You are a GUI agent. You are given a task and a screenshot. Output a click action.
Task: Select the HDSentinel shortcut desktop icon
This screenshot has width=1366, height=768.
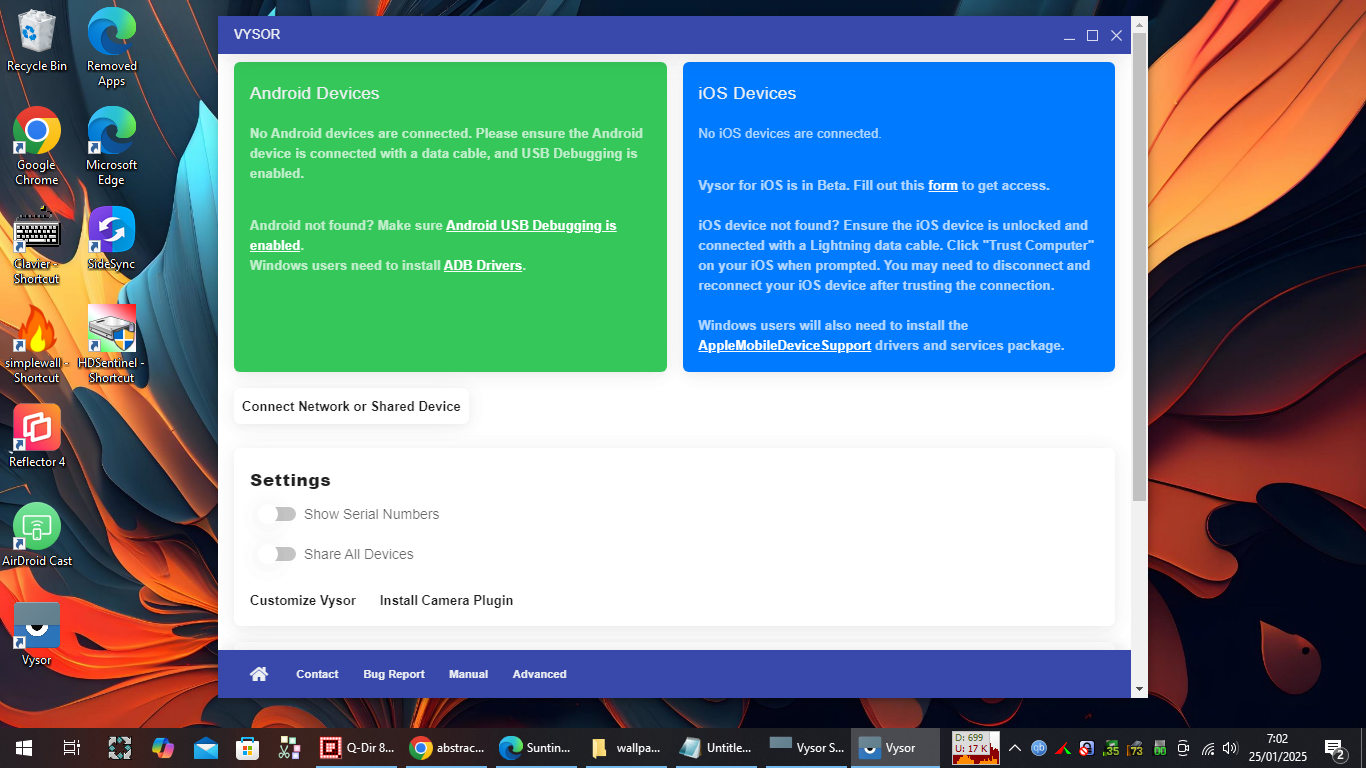point(112,344)
